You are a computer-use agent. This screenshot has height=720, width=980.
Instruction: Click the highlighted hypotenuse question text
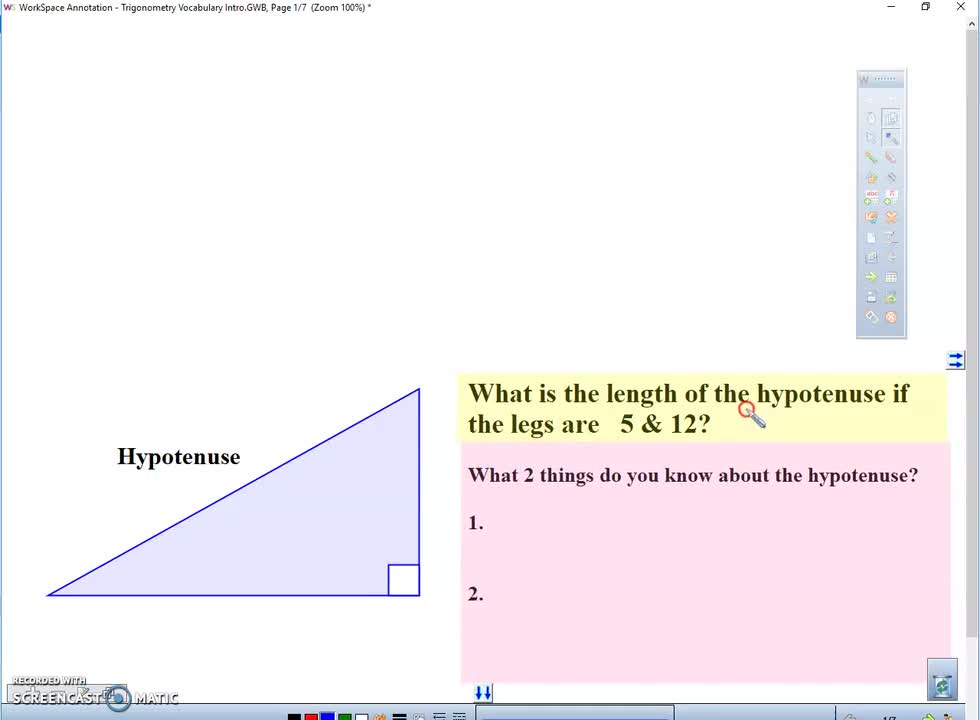pos(690,408)
